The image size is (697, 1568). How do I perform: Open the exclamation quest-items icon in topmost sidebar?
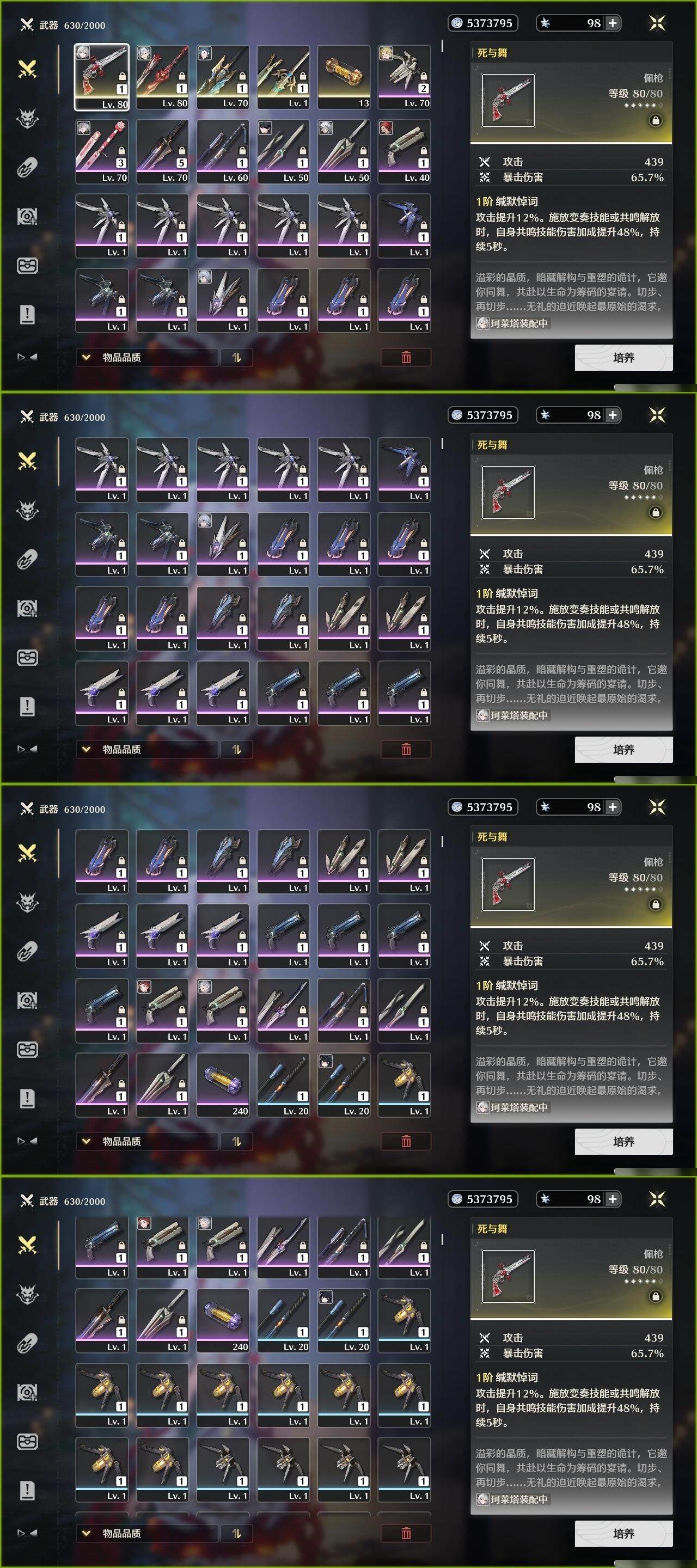(27, 315)
